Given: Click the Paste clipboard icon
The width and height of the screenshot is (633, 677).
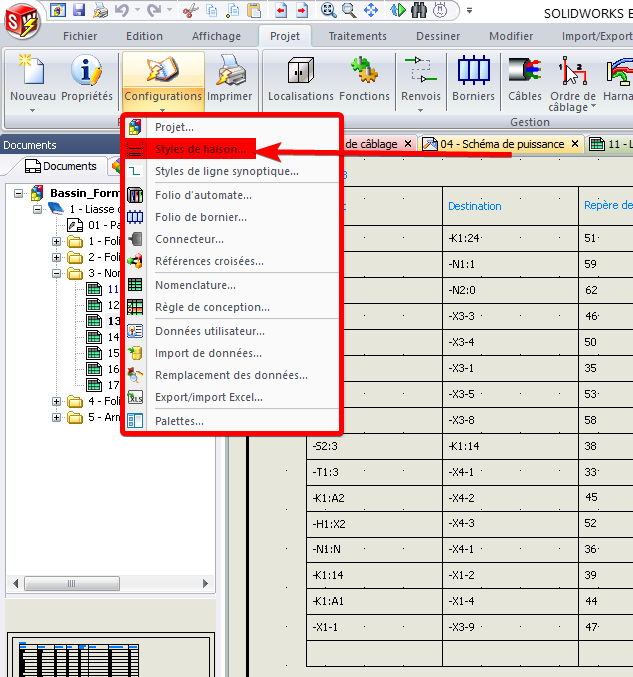Looking at the screenshot, I should (x=254, y=9).
